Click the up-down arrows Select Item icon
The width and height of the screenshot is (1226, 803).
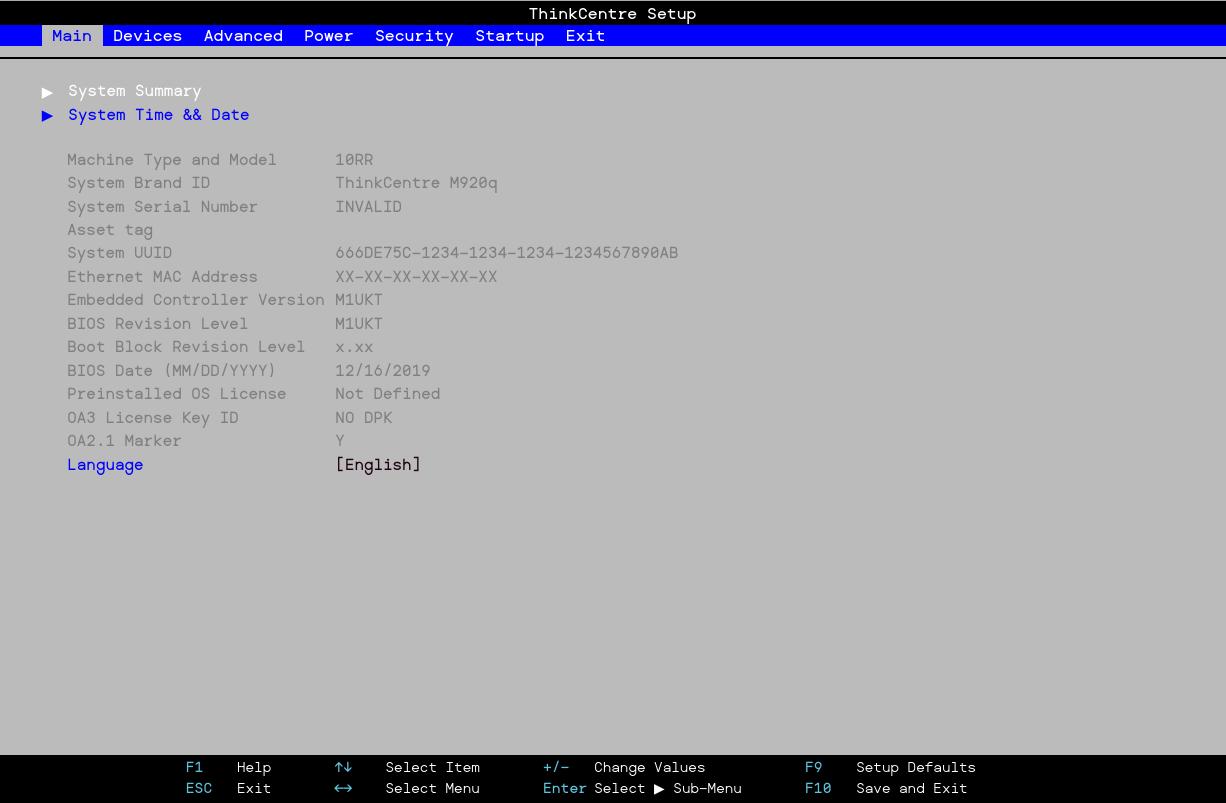343,767
